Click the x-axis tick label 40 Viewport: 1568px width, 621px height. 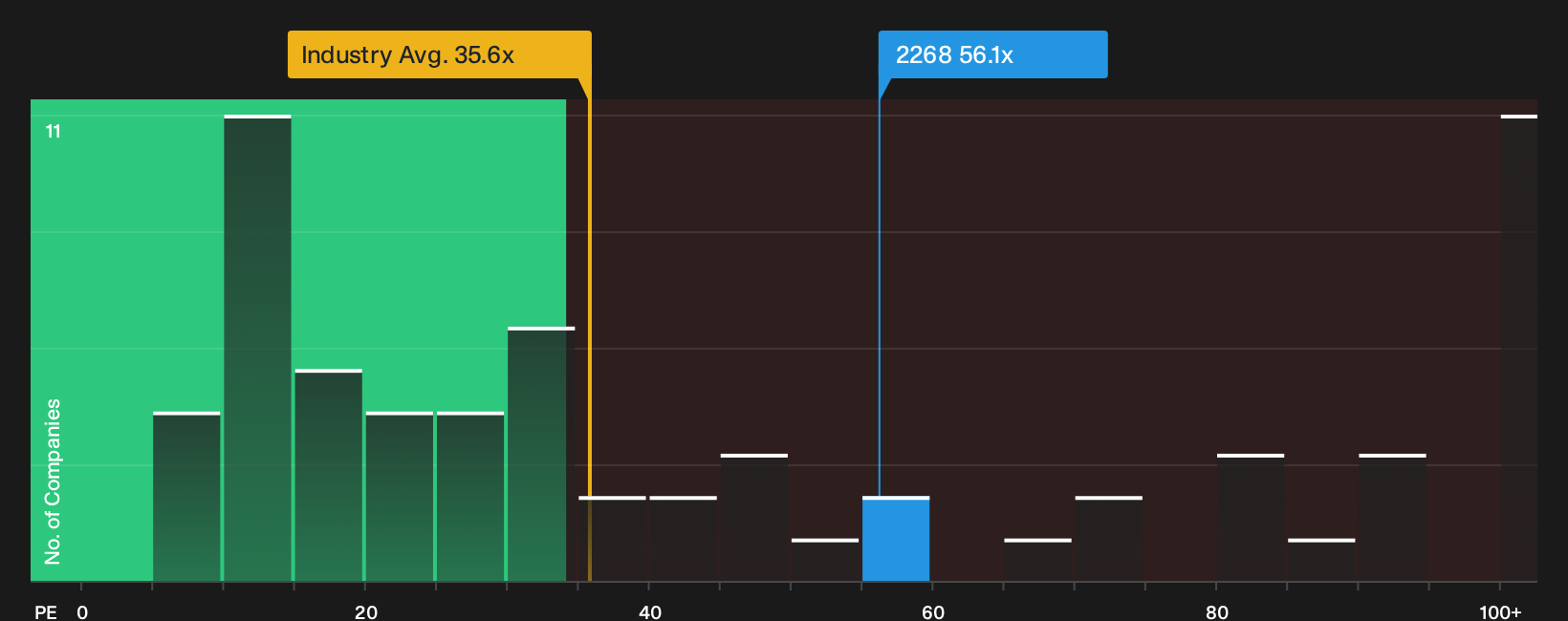click(650, 612)
